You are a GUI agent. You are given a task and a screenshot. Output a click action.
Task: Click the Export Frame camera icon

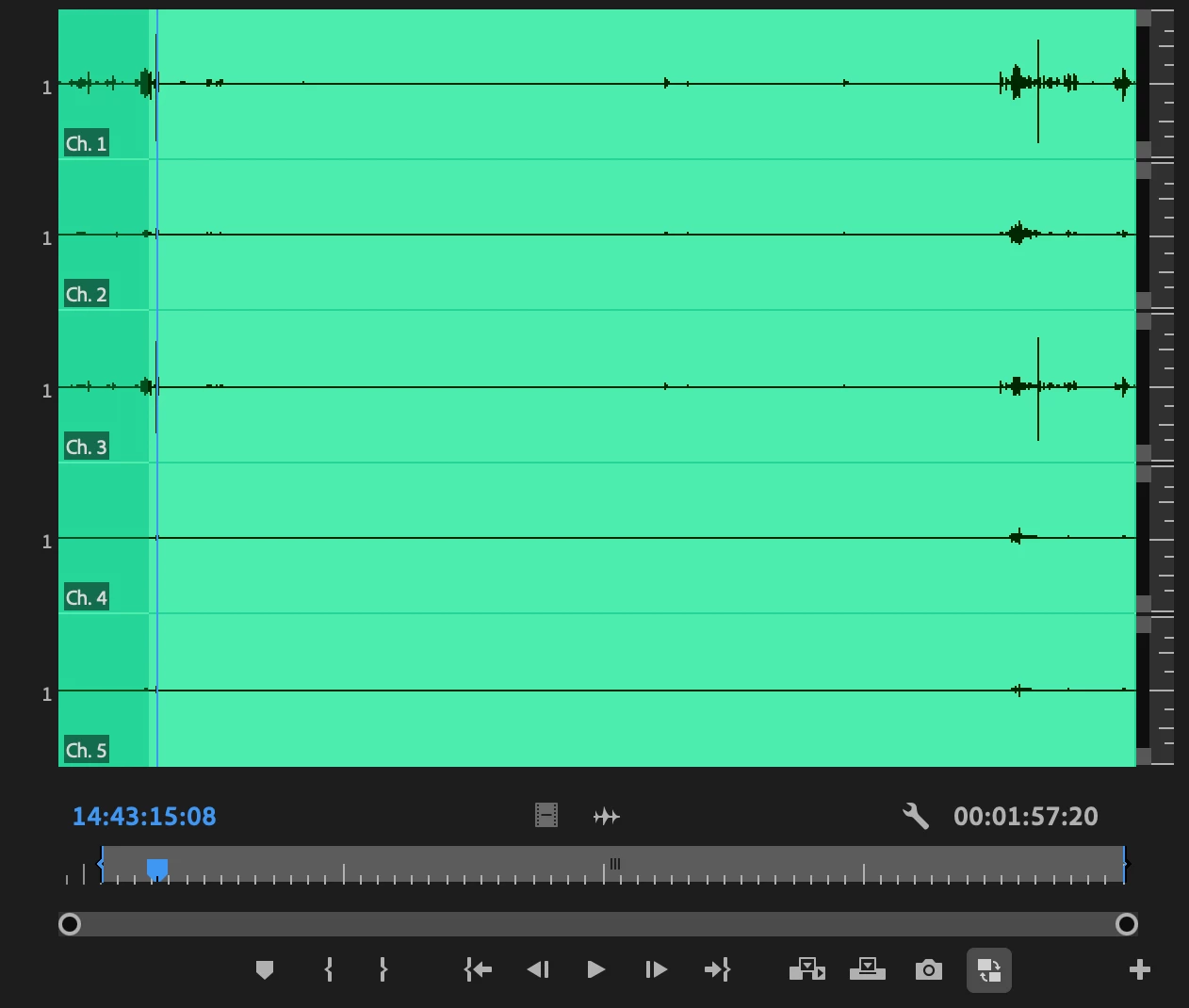pyautogui.click(x=929, y=969)
